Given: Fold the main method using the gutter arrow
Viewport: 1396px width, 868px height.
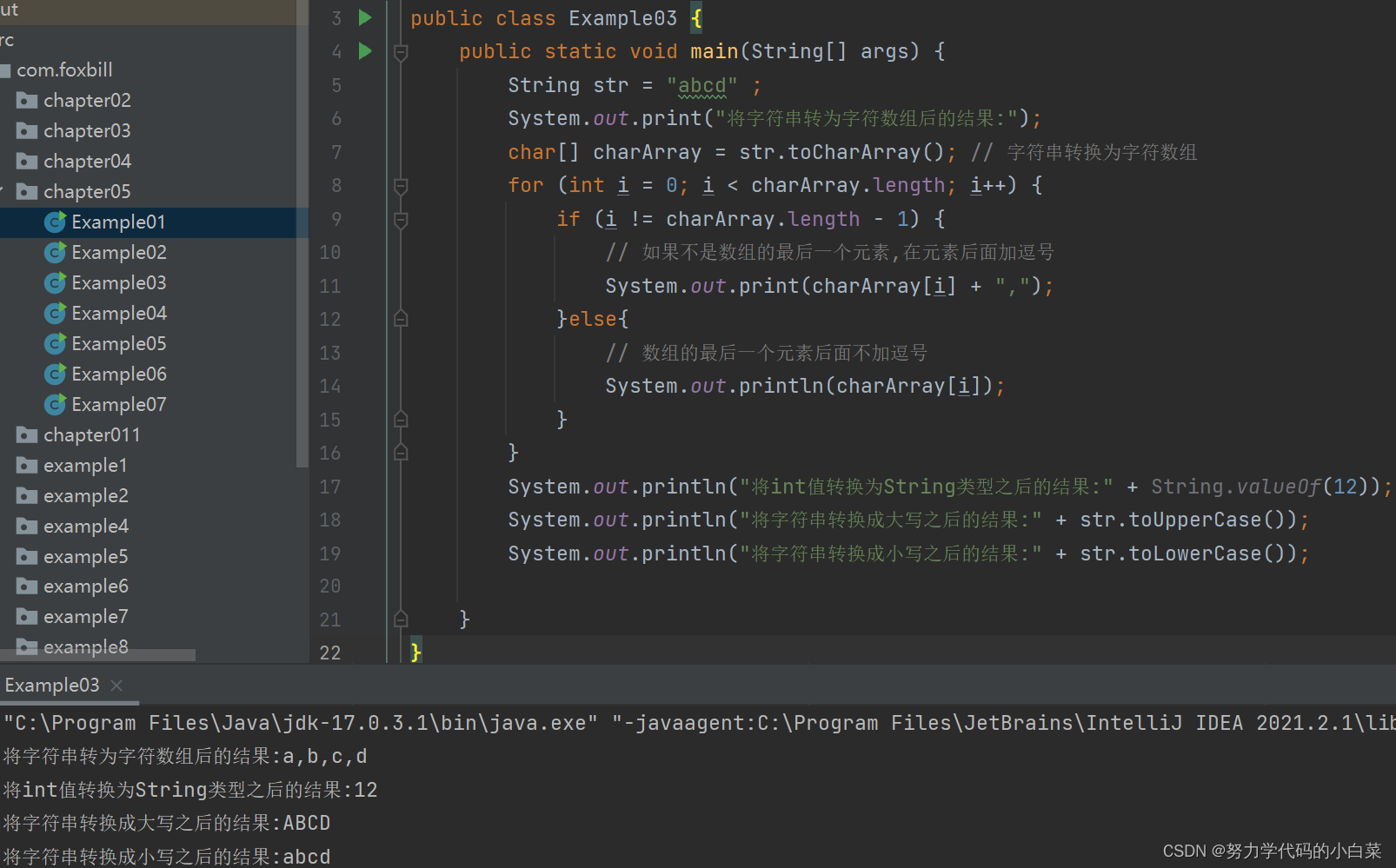Looking at the screenshot, I should click(x=400, y=51).
